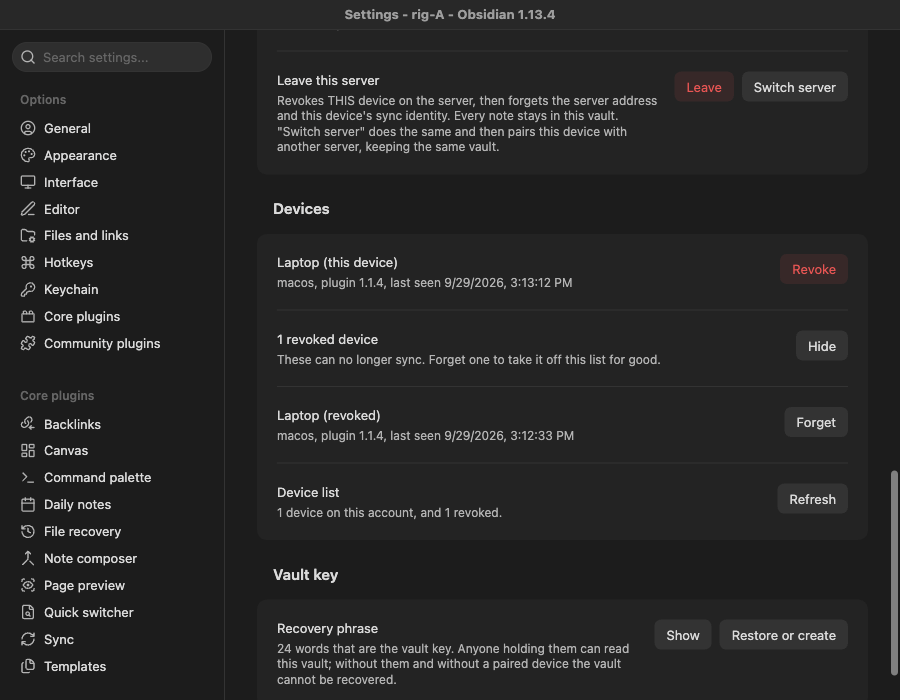Click the "Laptop (revoked)" label

[x=328, y=415]
